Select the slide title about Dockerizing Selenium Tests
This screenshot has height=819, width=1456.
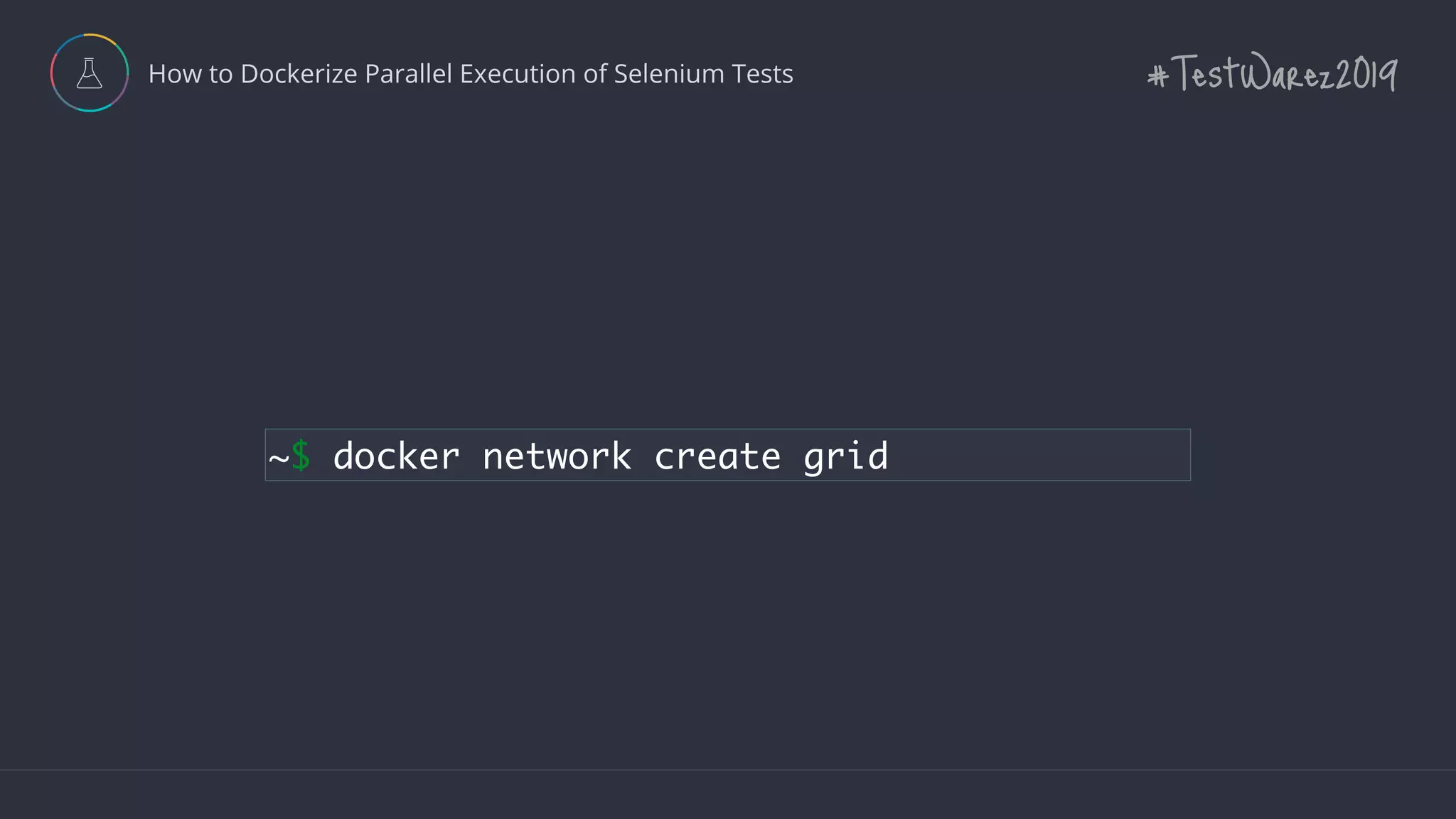[x=471, y=74]
